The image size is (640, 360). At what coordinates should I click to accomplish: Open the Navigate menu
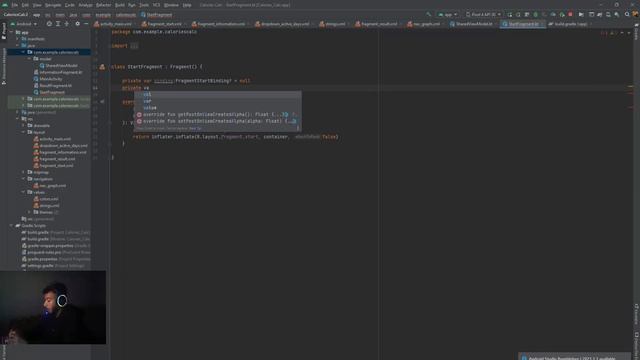[53, 5]
